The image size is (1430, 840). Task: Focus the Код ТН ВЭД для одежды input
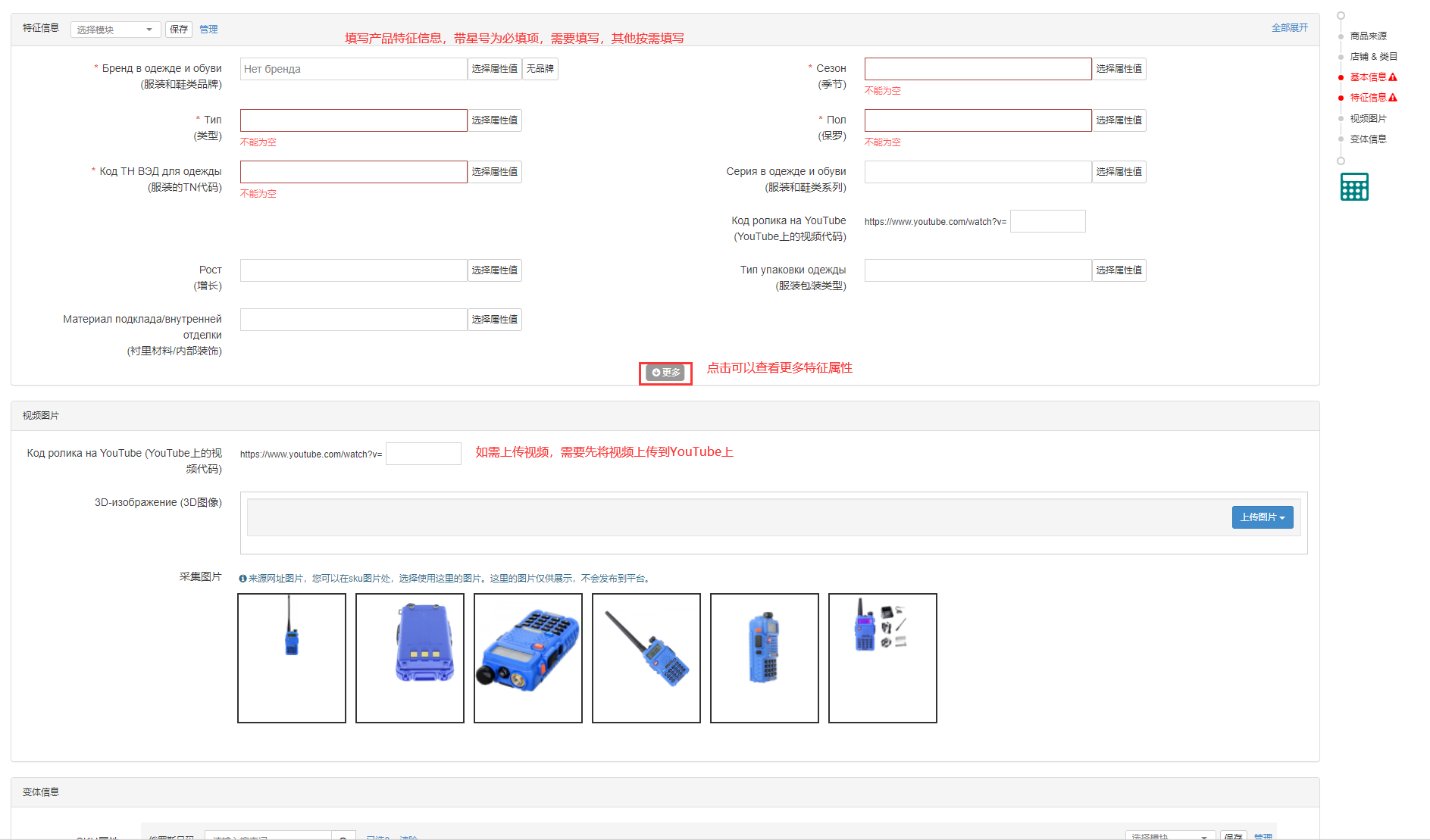tap(353, 172)
